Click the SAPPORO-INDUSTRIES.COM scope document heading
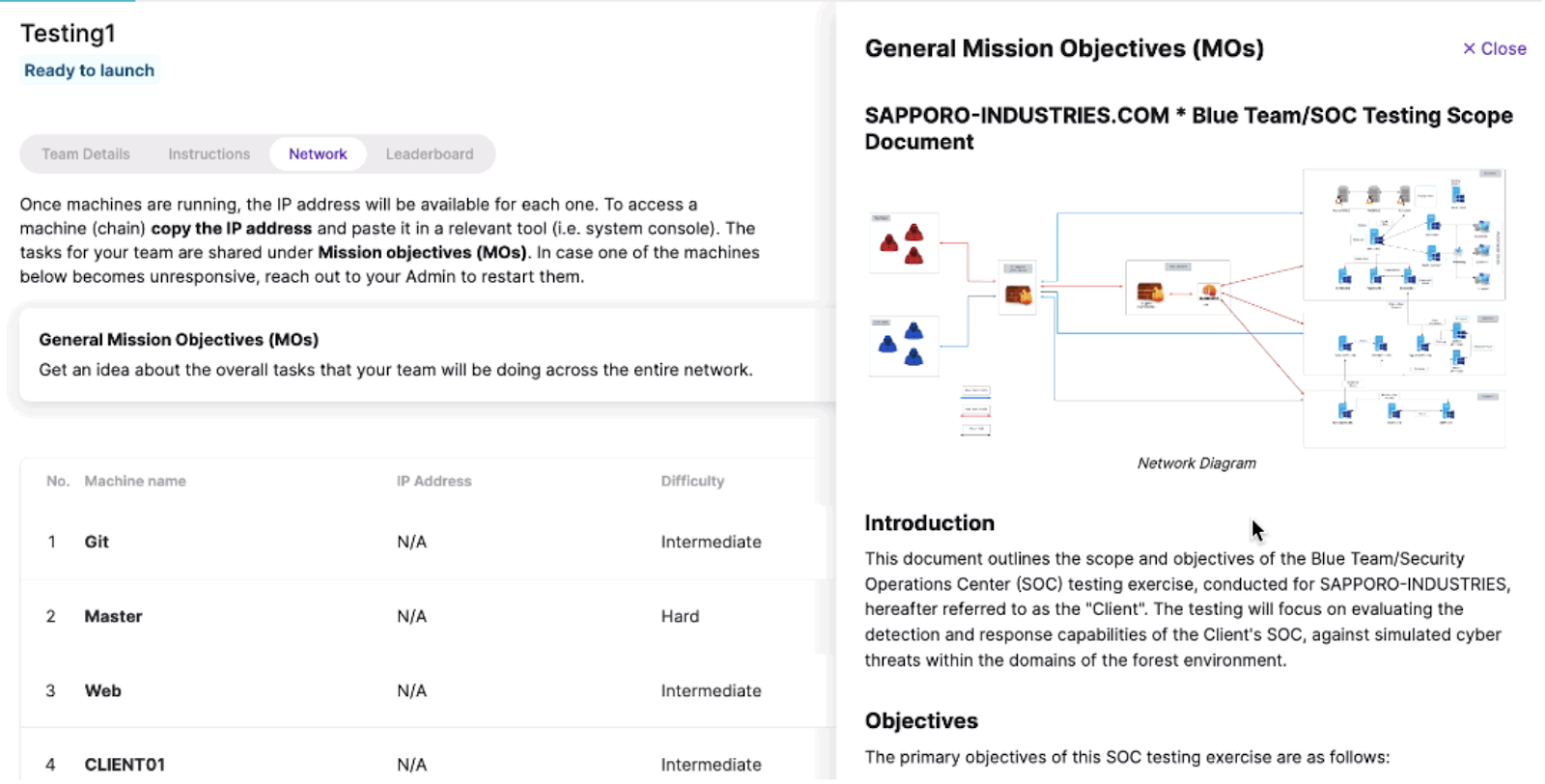1545x784 pixels. pyautogui.click(x=1189, y=128)
